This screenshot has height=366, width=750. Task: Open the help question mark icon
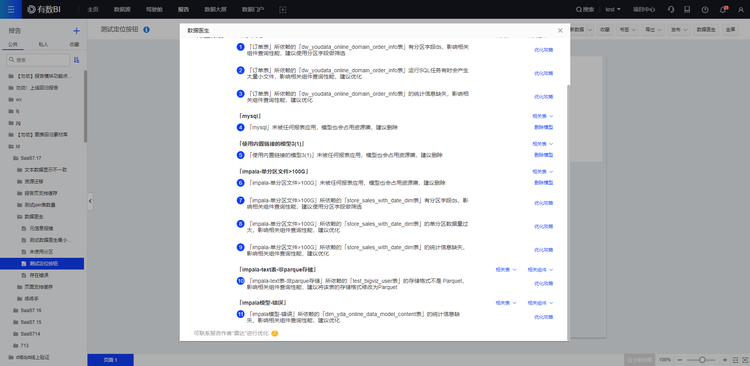[x=705, y=9]
